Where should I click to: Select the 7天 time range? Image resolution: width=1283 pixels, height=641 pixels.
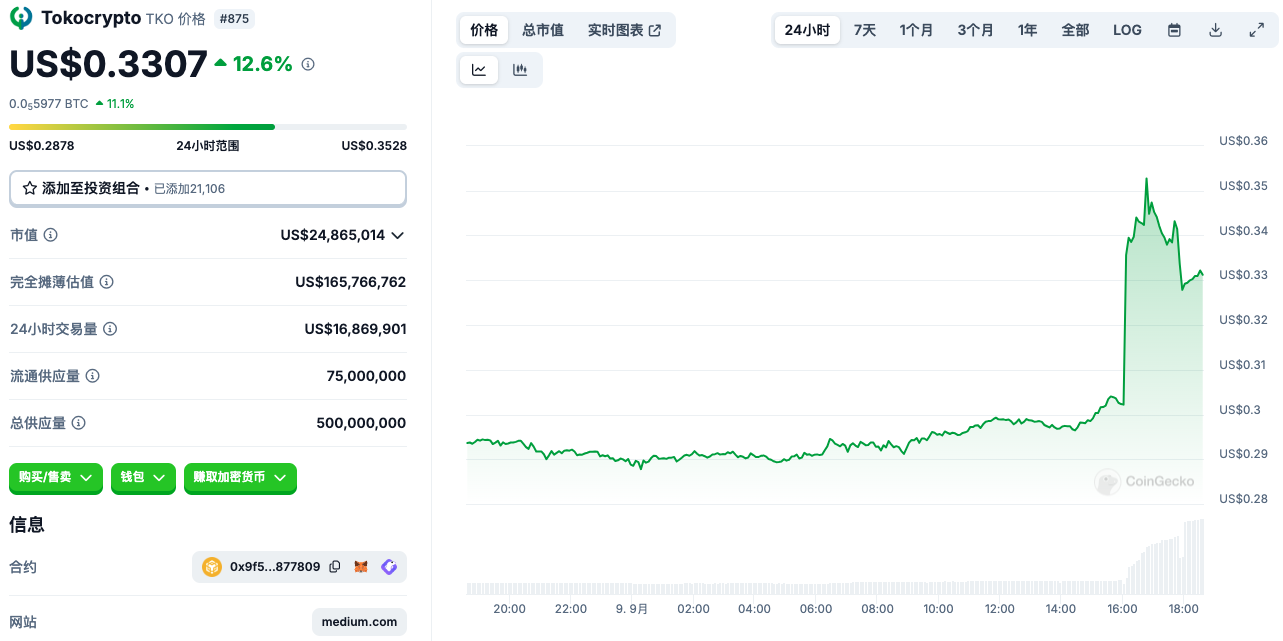pos(864,30)
